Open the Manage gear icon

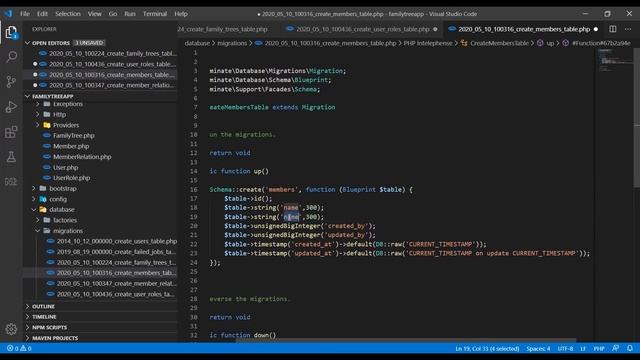coord(11,329)
